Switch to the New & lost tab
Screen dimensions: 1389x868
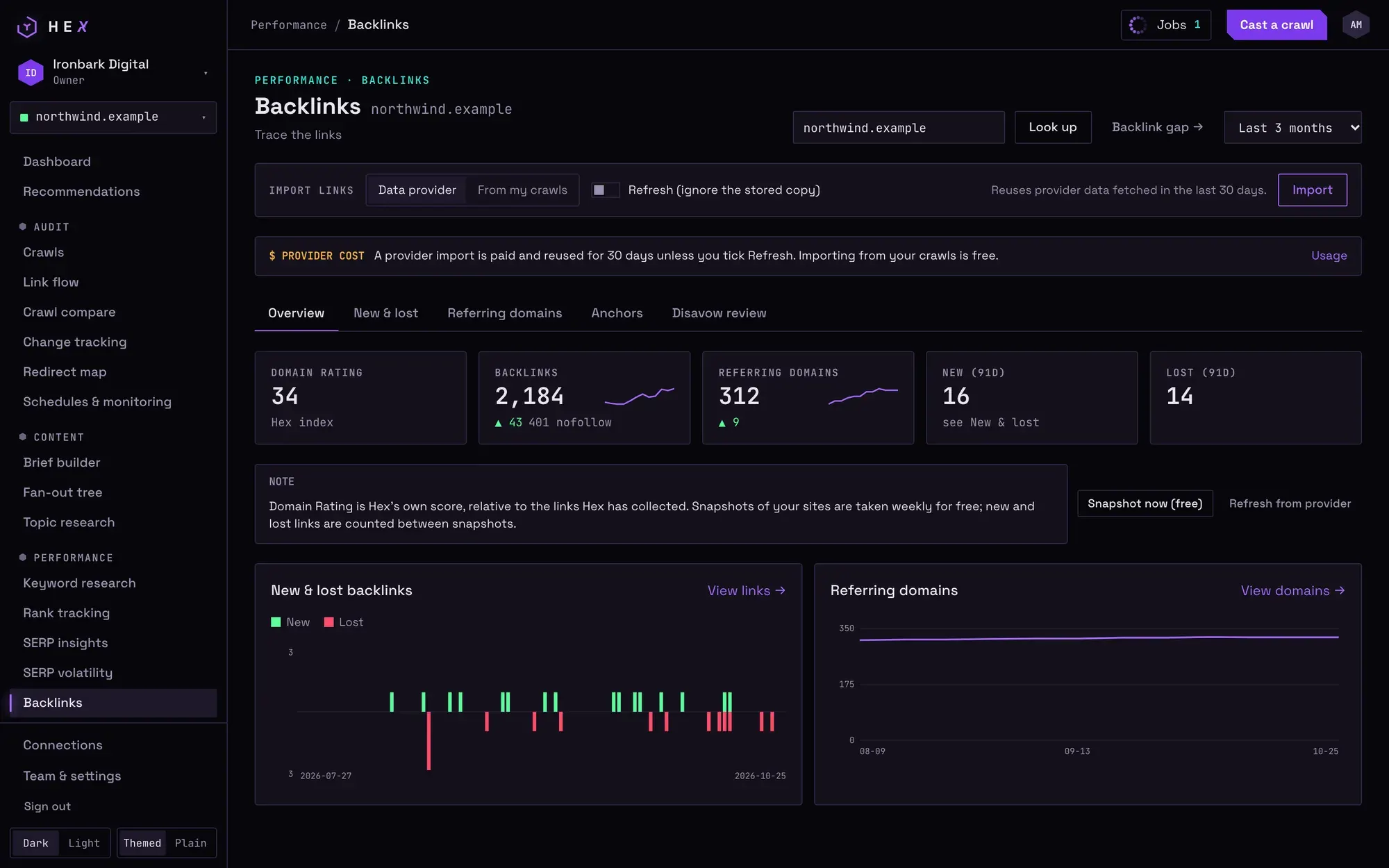(x=385, y=313)
